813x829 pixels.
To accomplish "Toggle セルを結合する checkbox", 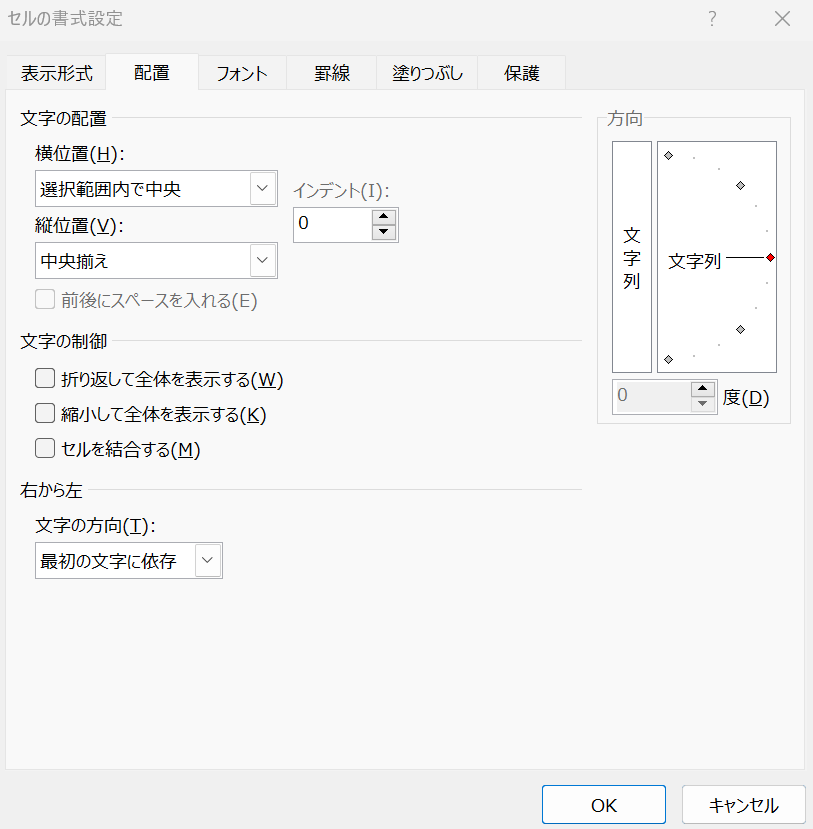I will coord(44,449).
